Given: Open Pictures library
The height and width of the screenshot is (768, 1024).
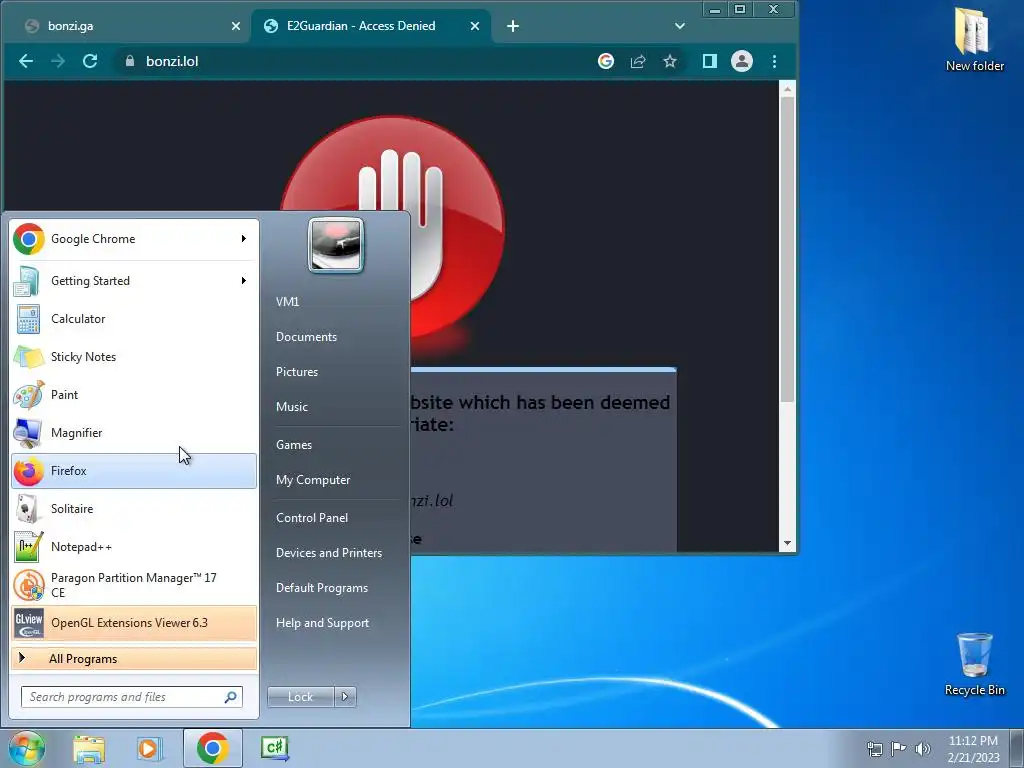Looking at the screenshot, I should pos(297,372).
